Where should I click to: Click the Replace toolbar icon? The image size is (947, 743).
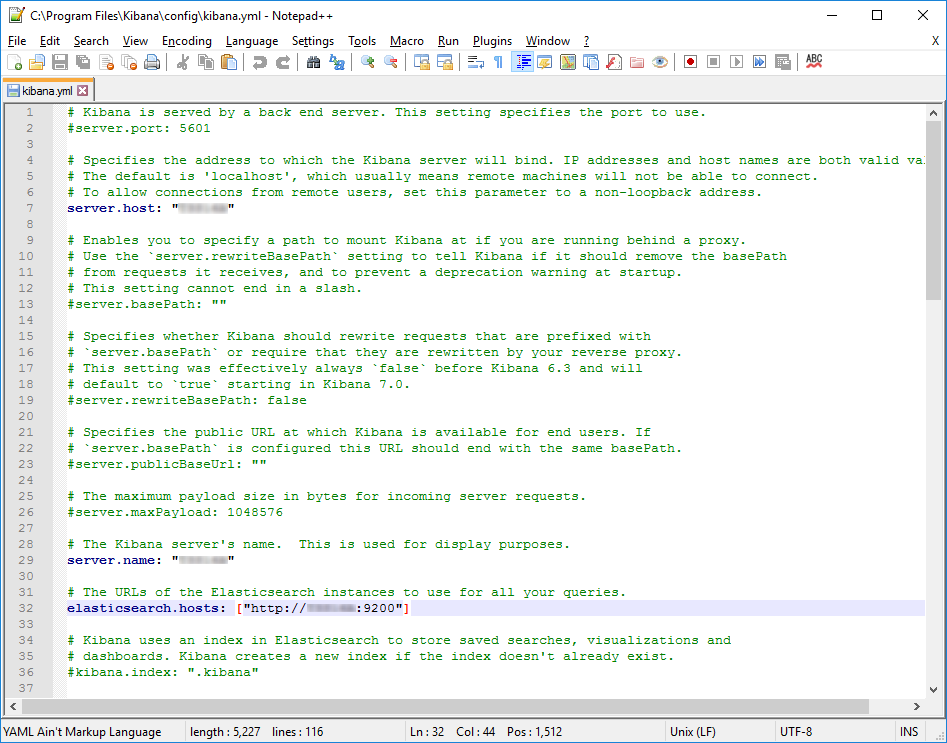tap(337, 62)
